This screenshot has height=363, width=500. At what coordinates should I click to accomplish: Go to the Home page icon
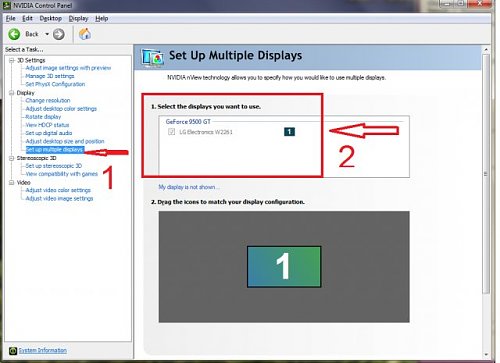(85, 34)
